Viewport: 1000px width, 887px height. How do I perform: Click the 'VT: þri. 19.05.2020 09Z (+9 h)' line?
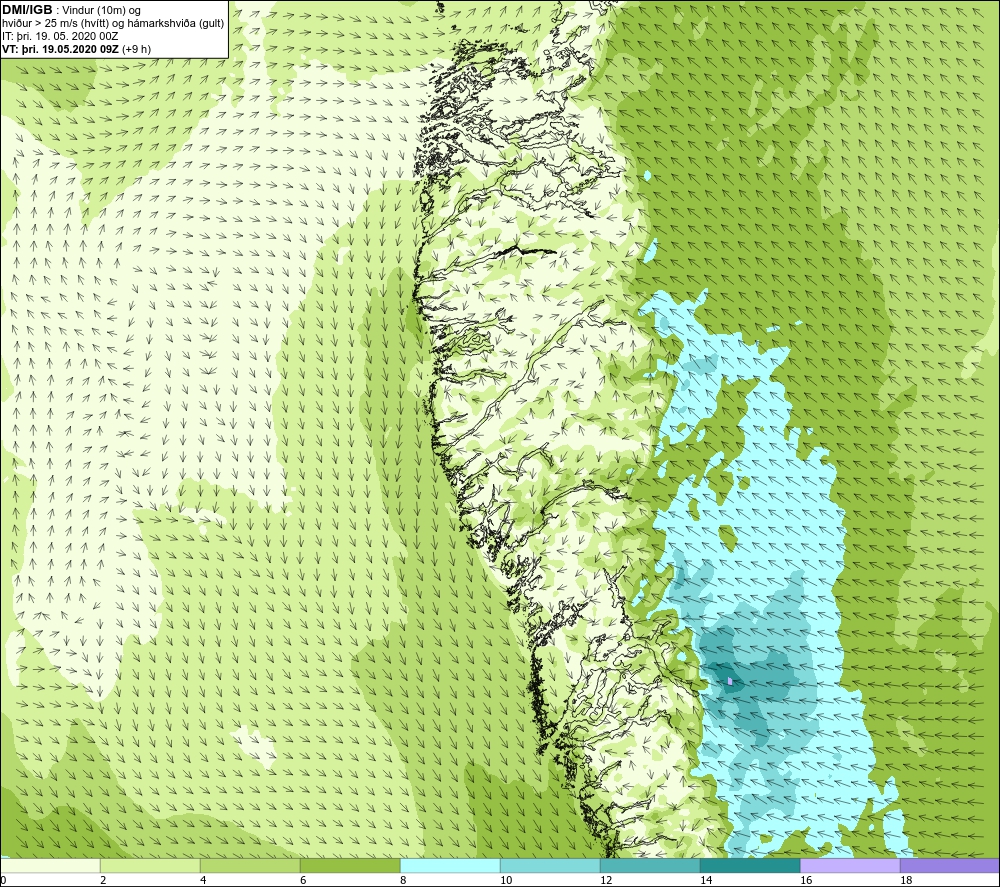[x=77, y=48]
